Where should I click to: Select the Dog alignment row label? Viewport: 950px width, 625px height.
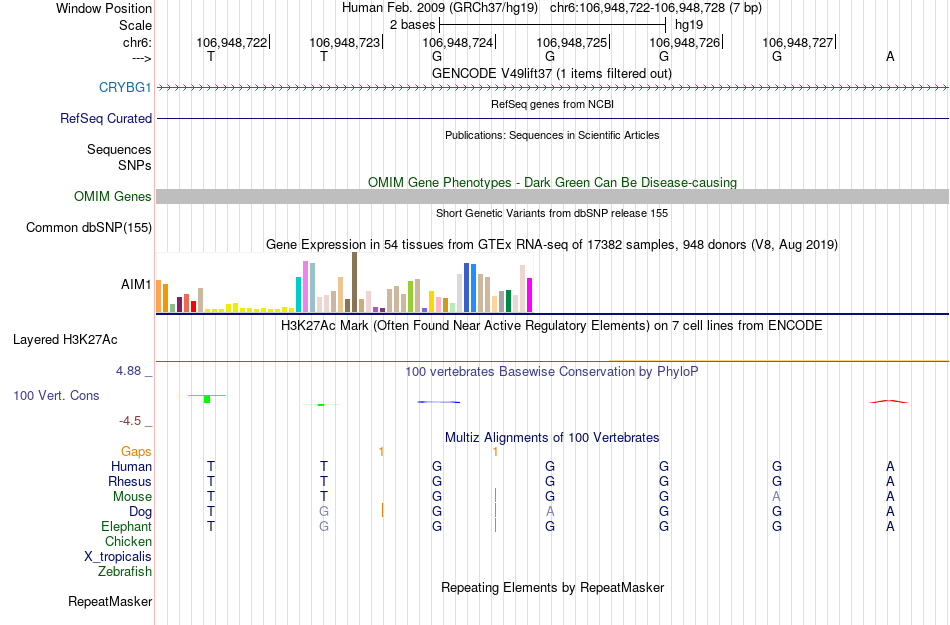[x=140, y=512]
